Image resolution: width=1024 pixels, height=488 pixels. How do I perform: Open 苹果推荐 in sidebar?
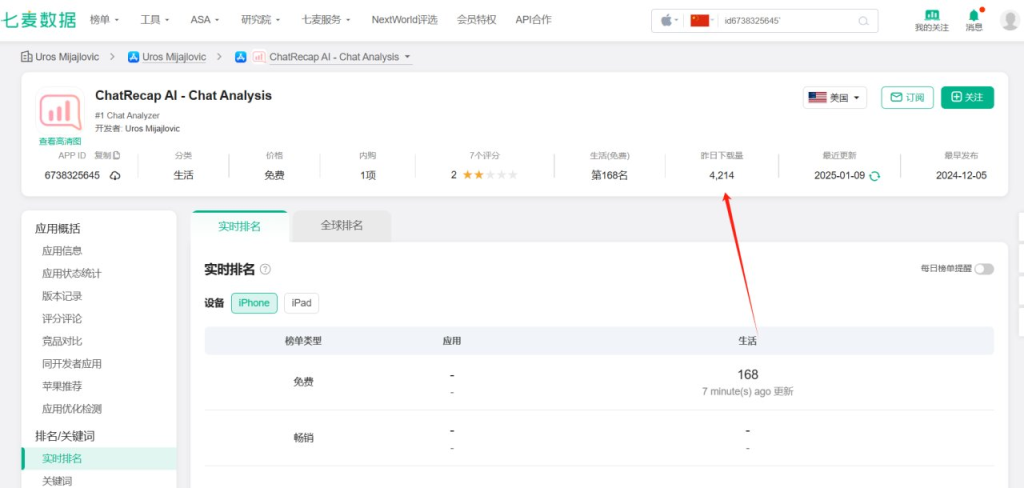[x=62, y=386]
